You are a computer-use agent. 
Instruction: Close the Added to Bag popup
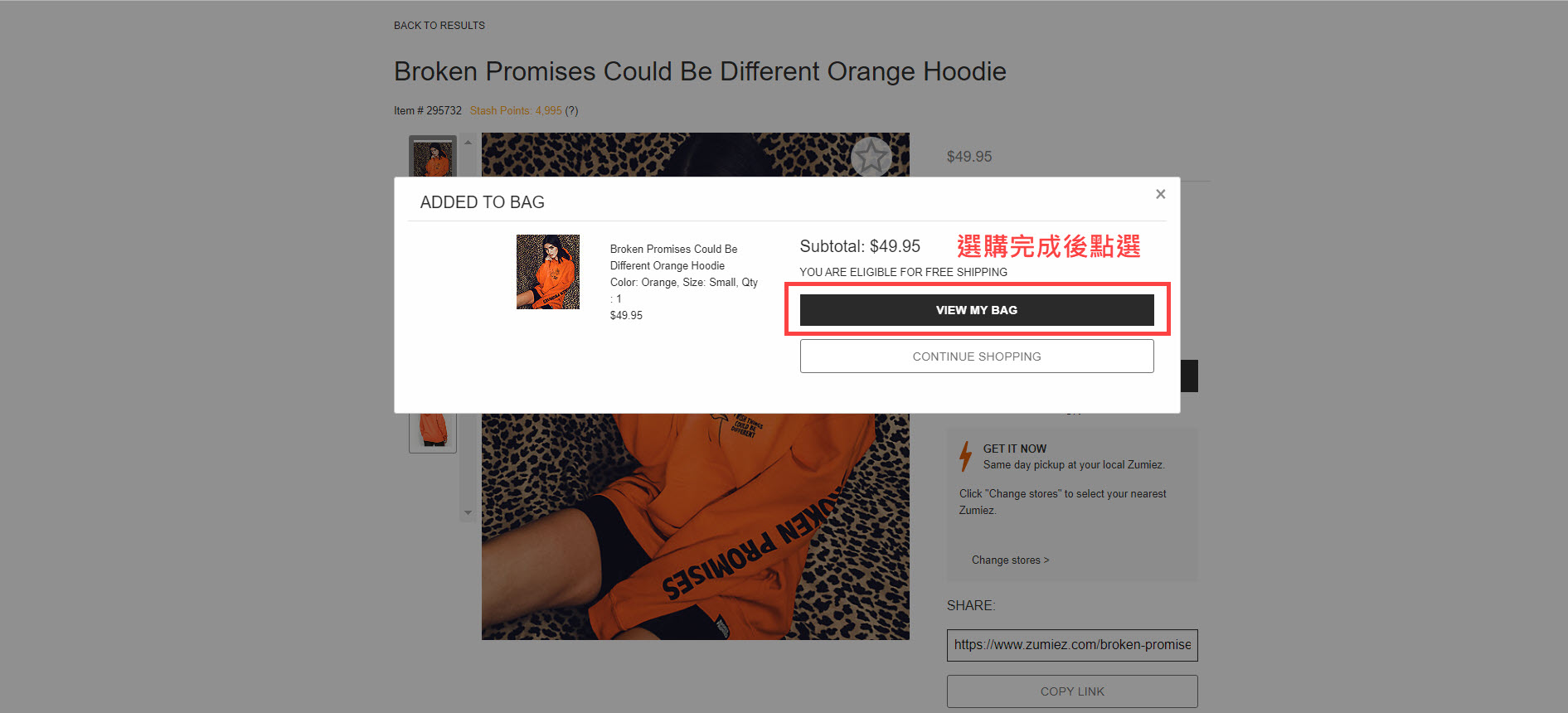click(1160, 194)
